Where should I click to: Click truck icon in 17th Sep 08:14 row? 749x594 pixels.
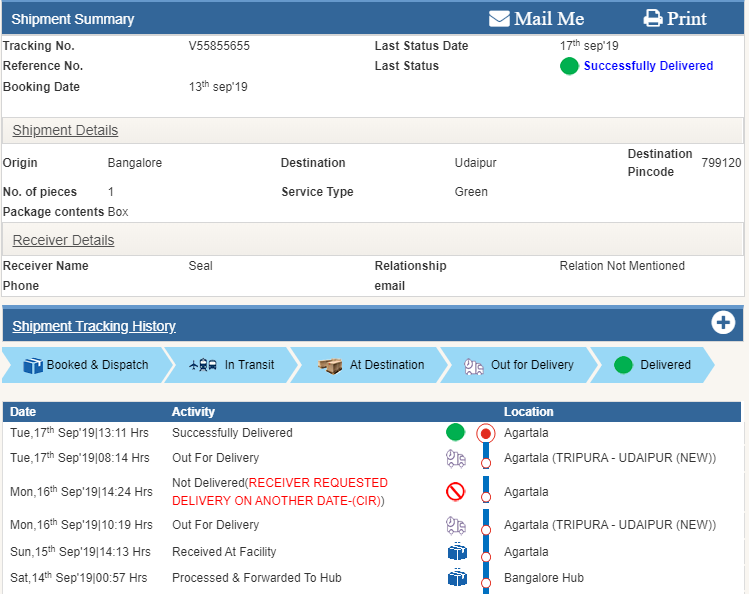coord(456,458)
